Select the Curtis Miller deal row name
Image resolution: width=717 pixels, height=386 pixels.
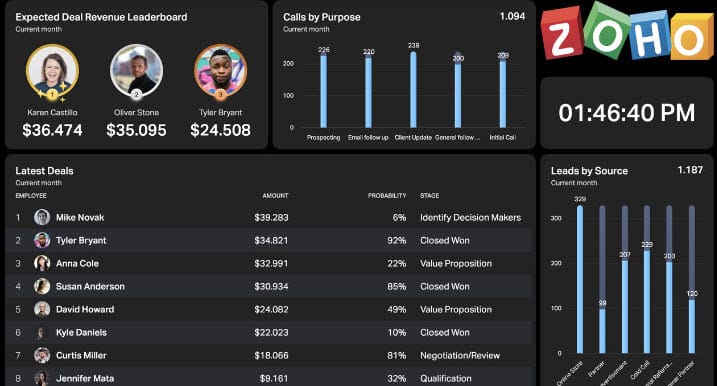(81, 355)
